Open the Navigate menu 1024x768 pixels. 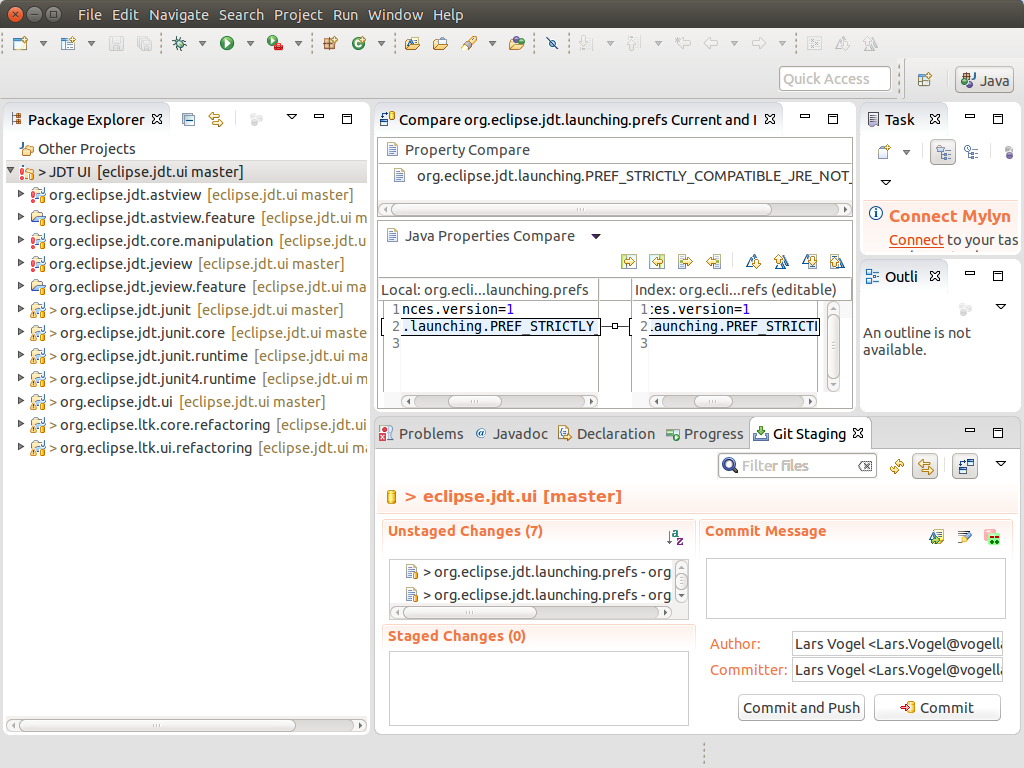click(179, 15)
